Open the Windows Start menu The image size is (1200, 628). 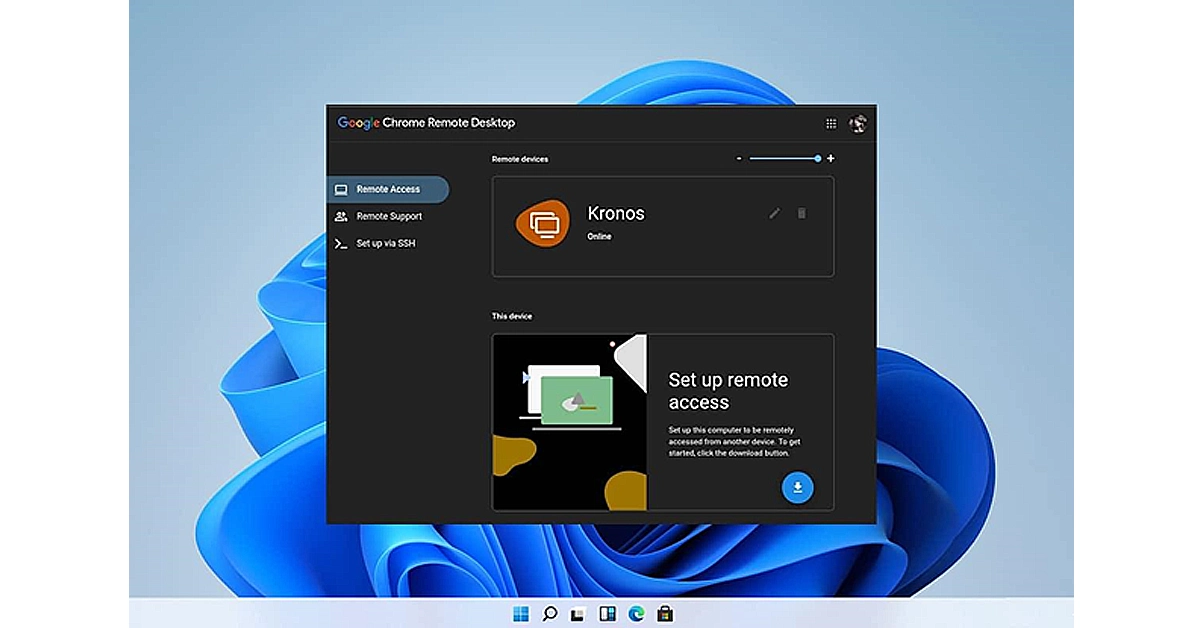pos(521,613)
